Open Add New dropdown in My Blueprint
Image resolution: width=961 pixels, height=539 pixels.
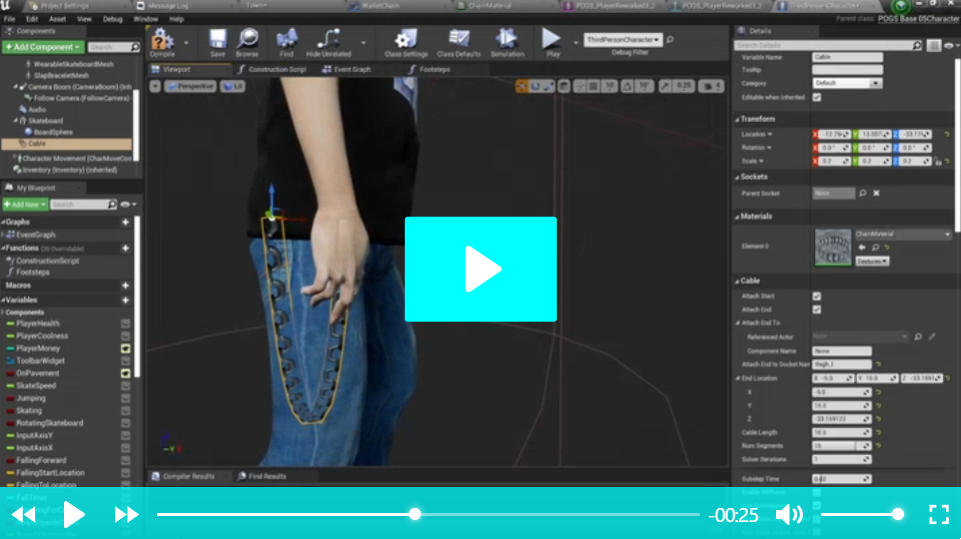25,204
